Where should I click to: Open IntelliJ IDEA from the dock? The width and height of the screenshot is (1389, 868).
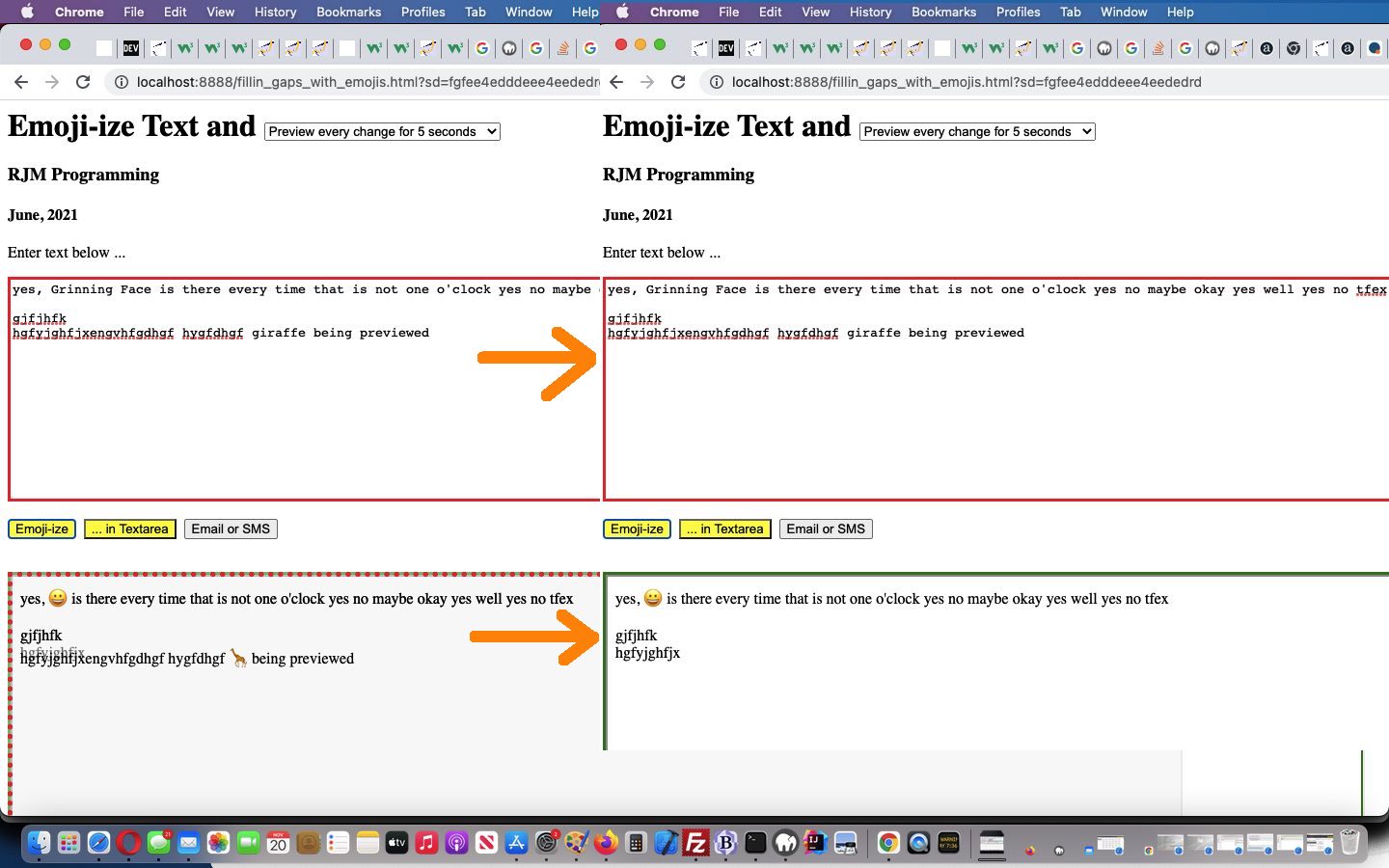815,843
